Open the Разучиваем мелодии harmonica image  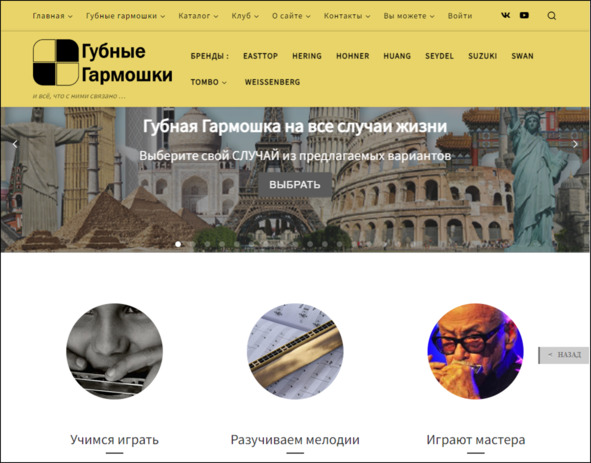[x=295, y=351]
